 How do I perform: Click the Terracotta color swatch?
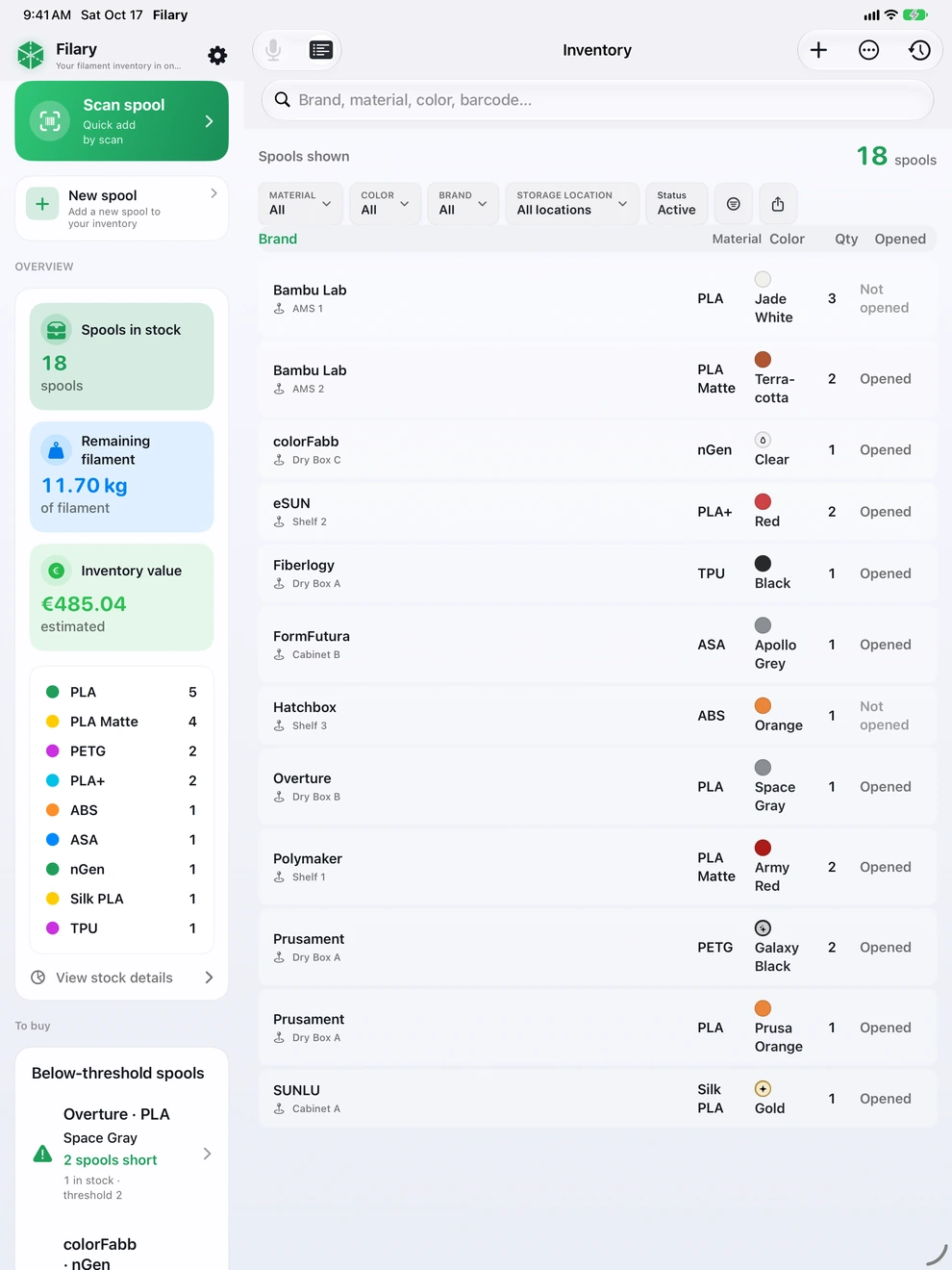[x=763, y=359]
